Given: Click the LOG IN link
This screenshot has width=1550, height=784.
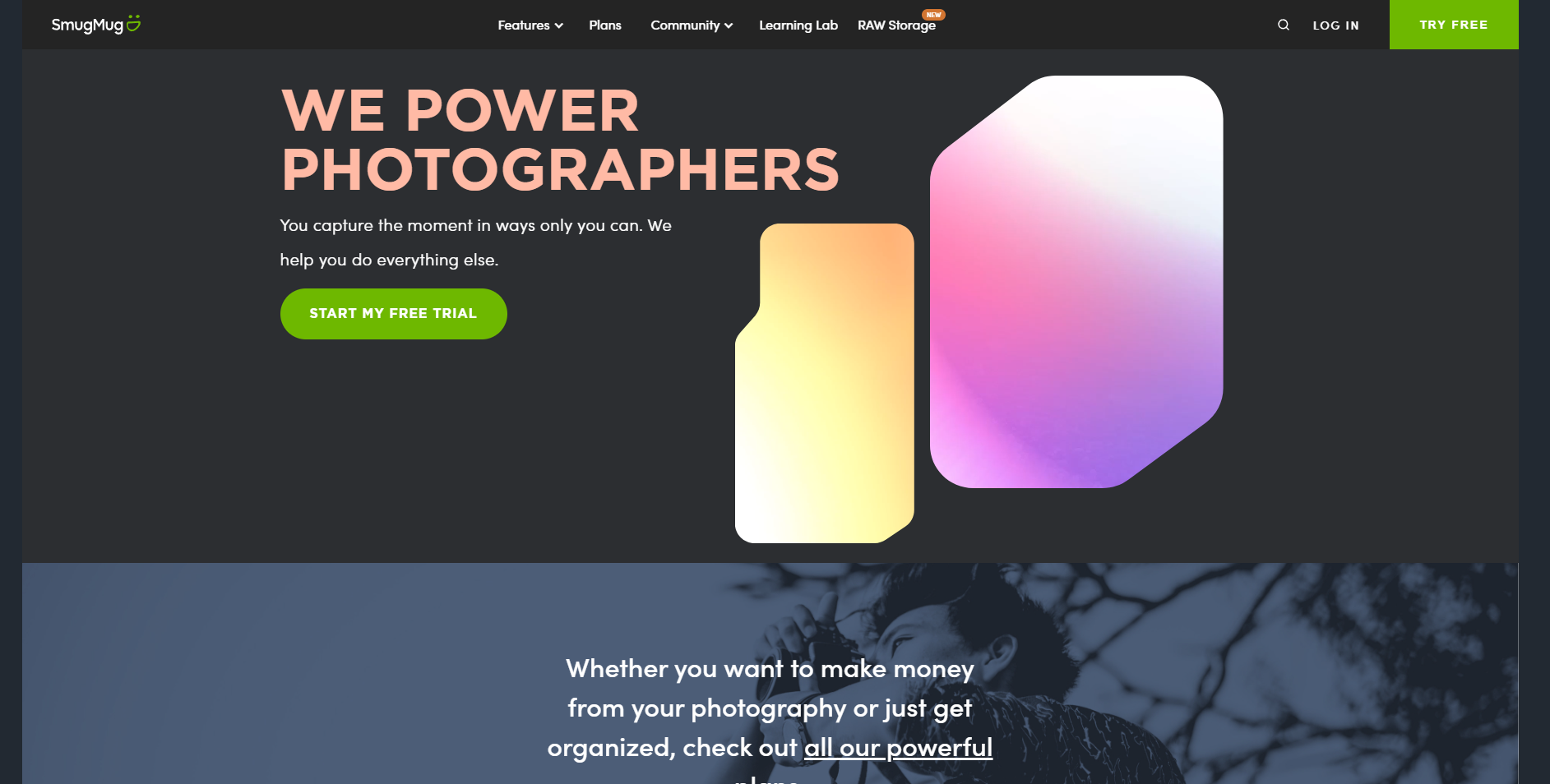Looking at the screenshot, I should point(1335,25).
